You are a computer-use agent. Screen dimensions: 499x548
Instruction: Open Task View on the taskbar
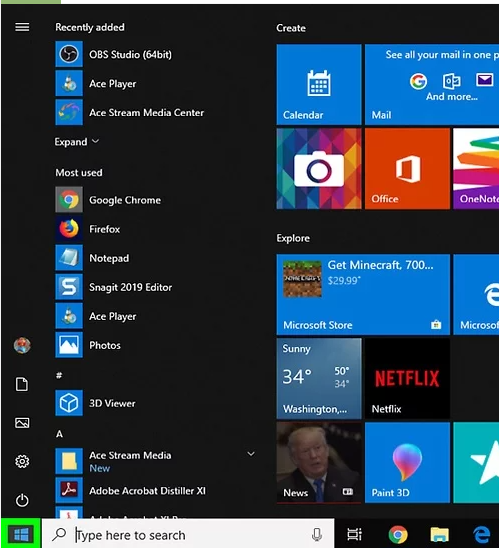point(354,534)
